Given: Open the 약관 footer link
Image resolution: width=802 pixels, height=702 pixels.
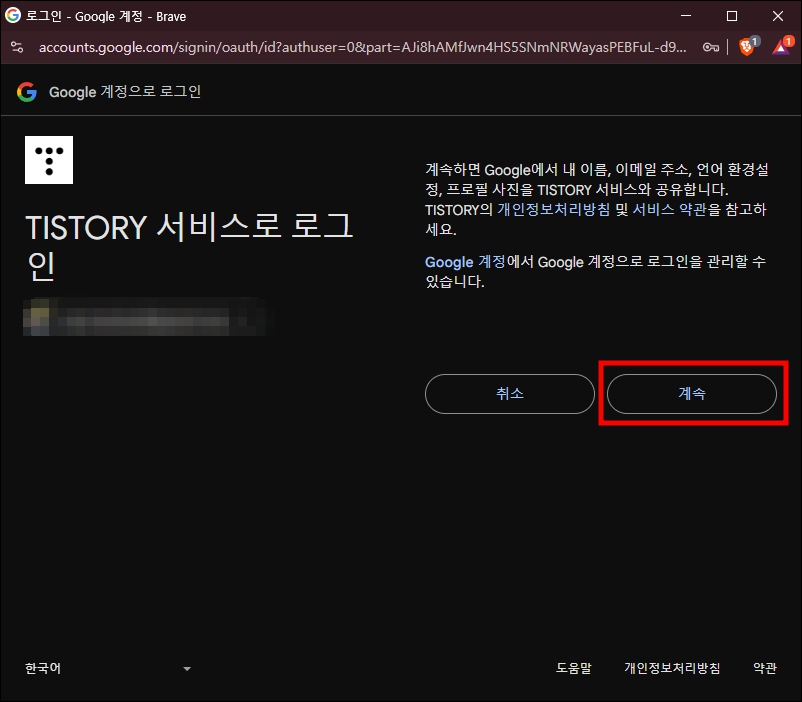Looking at the screenshot, I should [765, 668].
